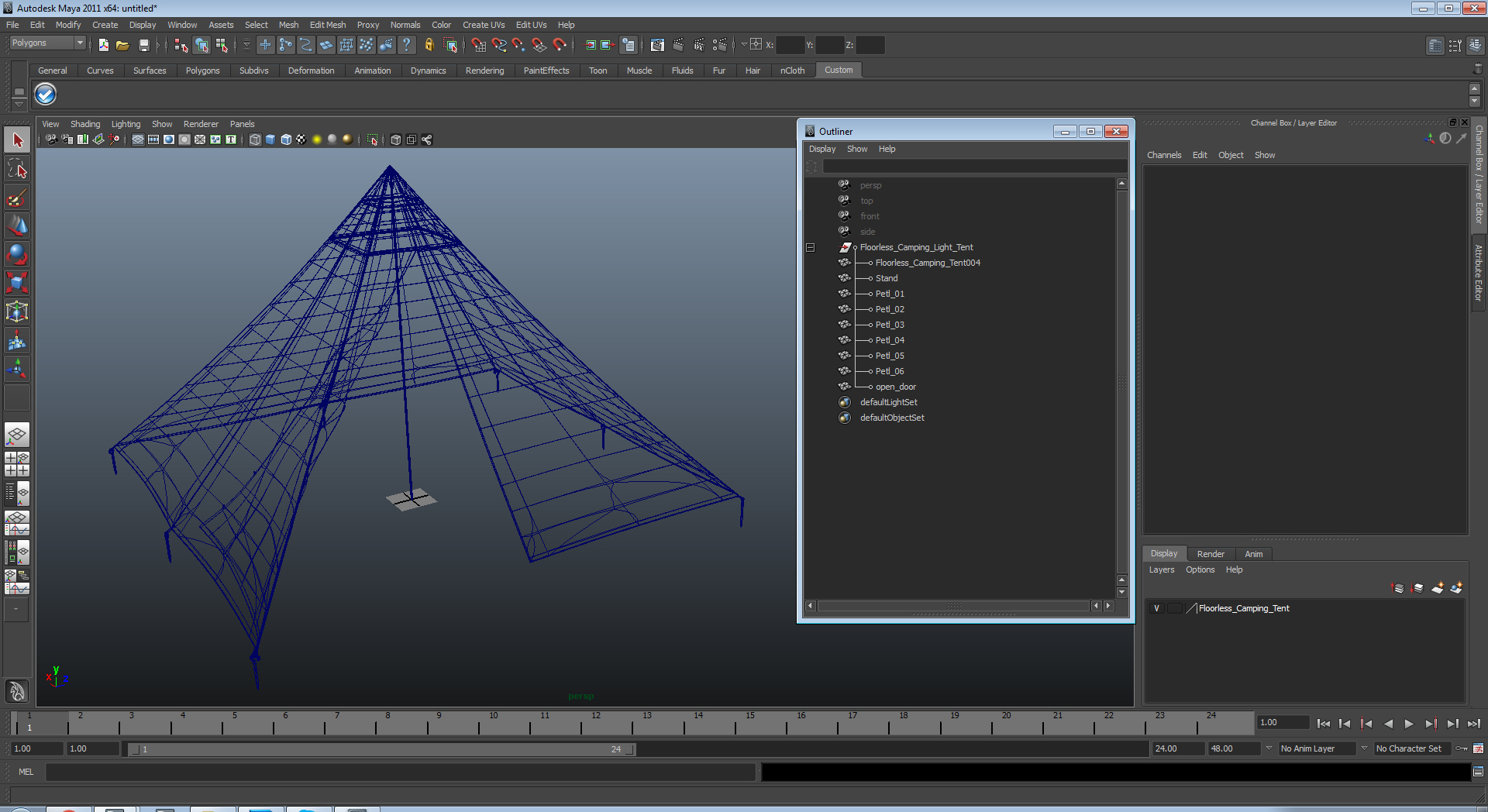Click the blue checkmark shelf icon

tap(46, 95)
